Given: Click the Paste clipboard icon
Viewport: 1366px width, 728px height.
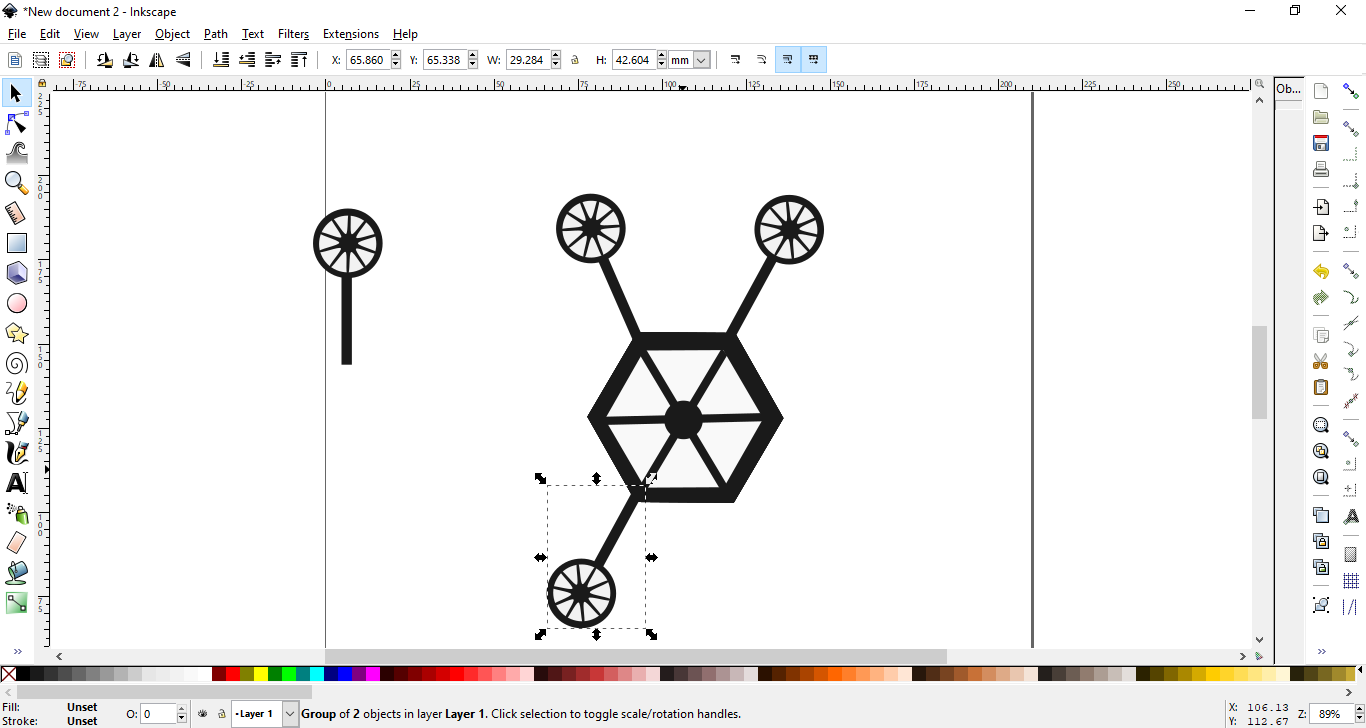Looking at the screenshot, I should click(x=1321, y=387).
